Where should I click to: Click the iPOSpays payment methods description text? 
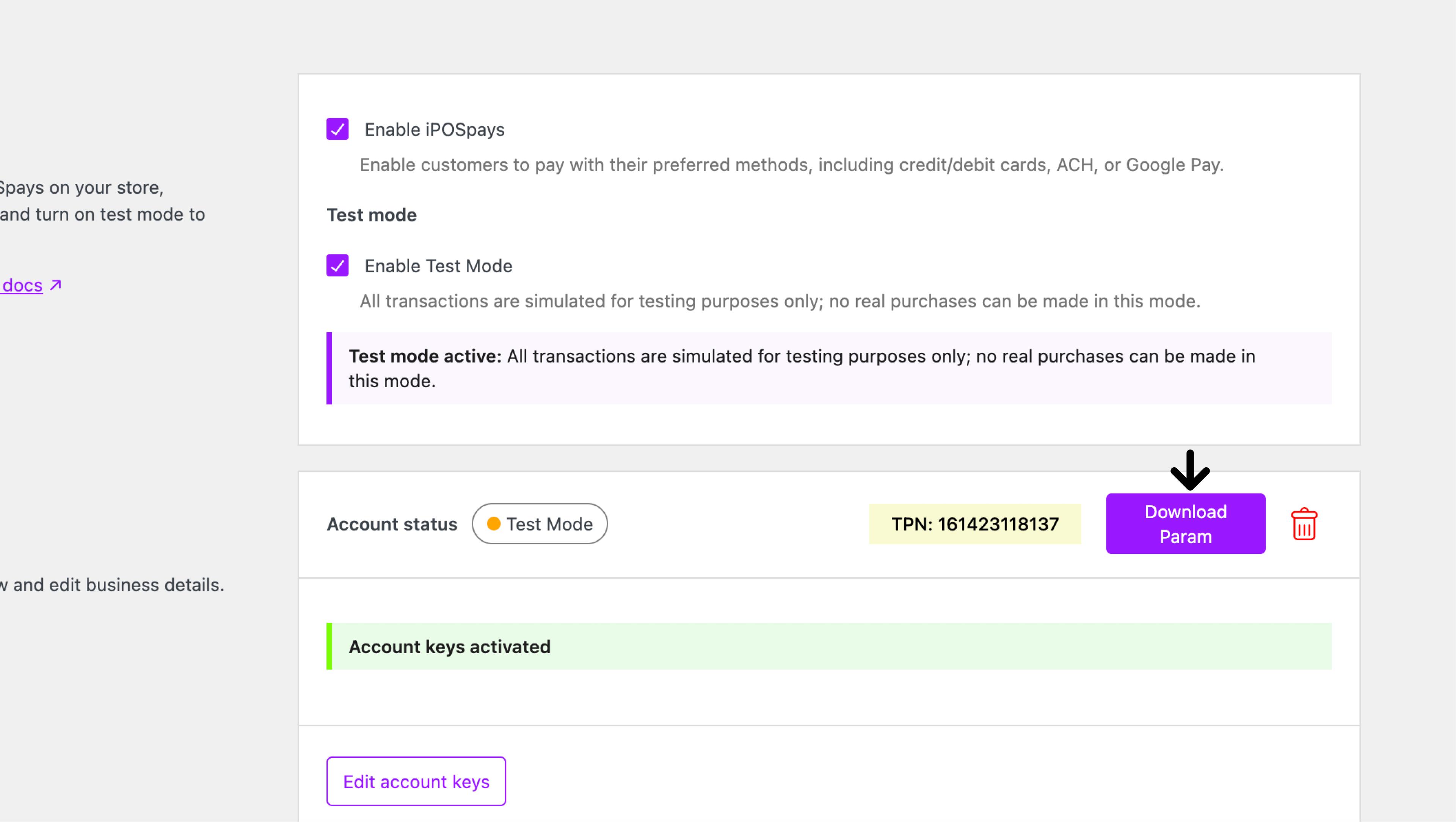click(x=791, y=165)
